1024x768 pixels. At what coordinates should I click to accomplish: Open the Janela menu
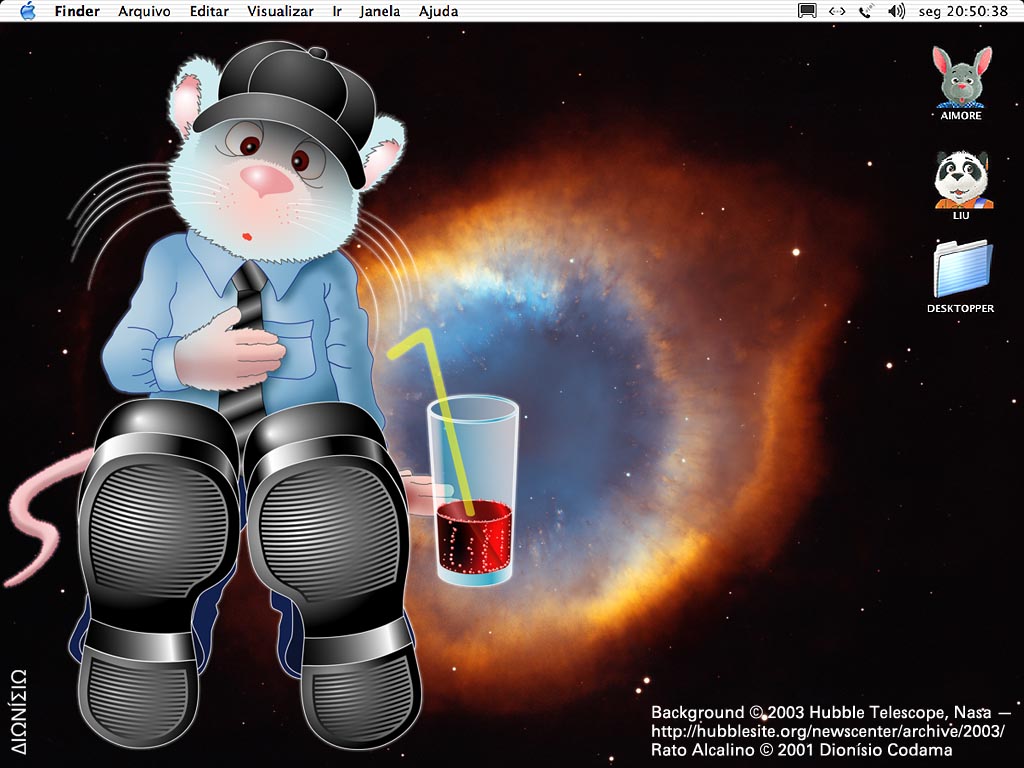click(380, 11)
